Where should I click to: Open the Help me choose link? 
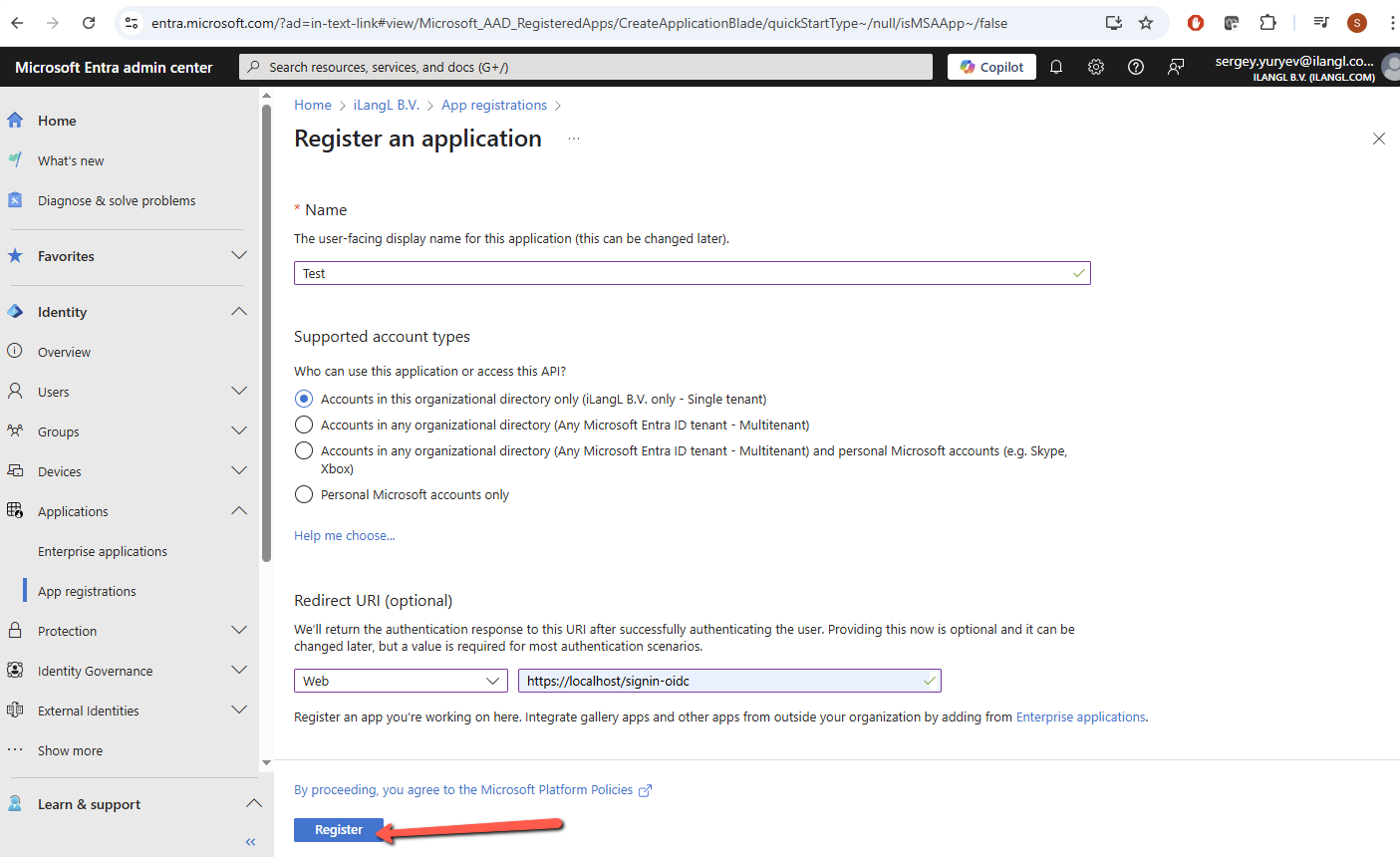[345, 535]
